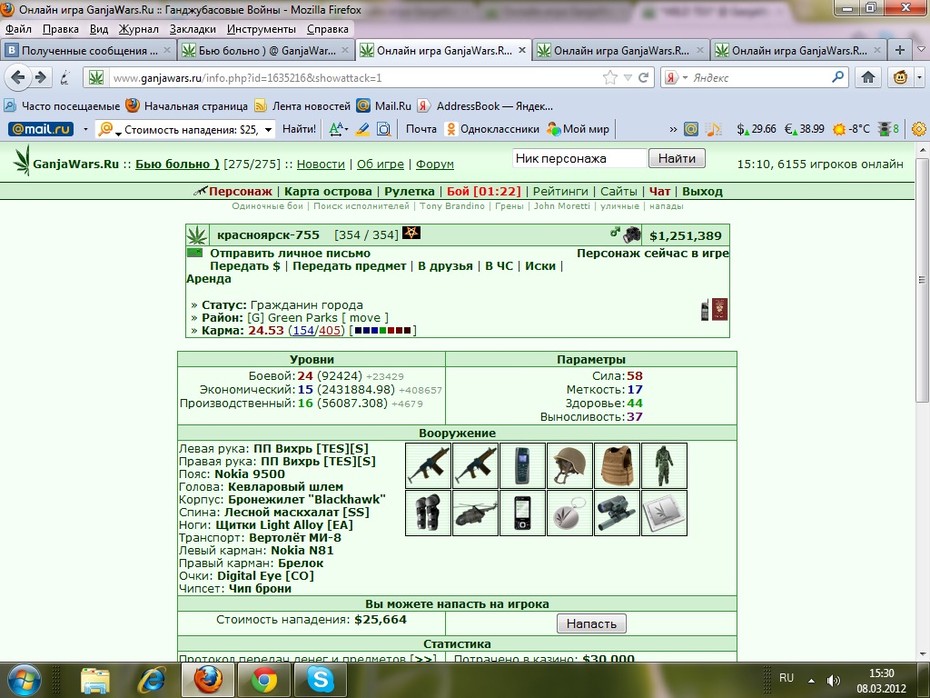Screen dimensions: 930x698
Task: Click the Напасть attack button
Action: coord(591,624)
